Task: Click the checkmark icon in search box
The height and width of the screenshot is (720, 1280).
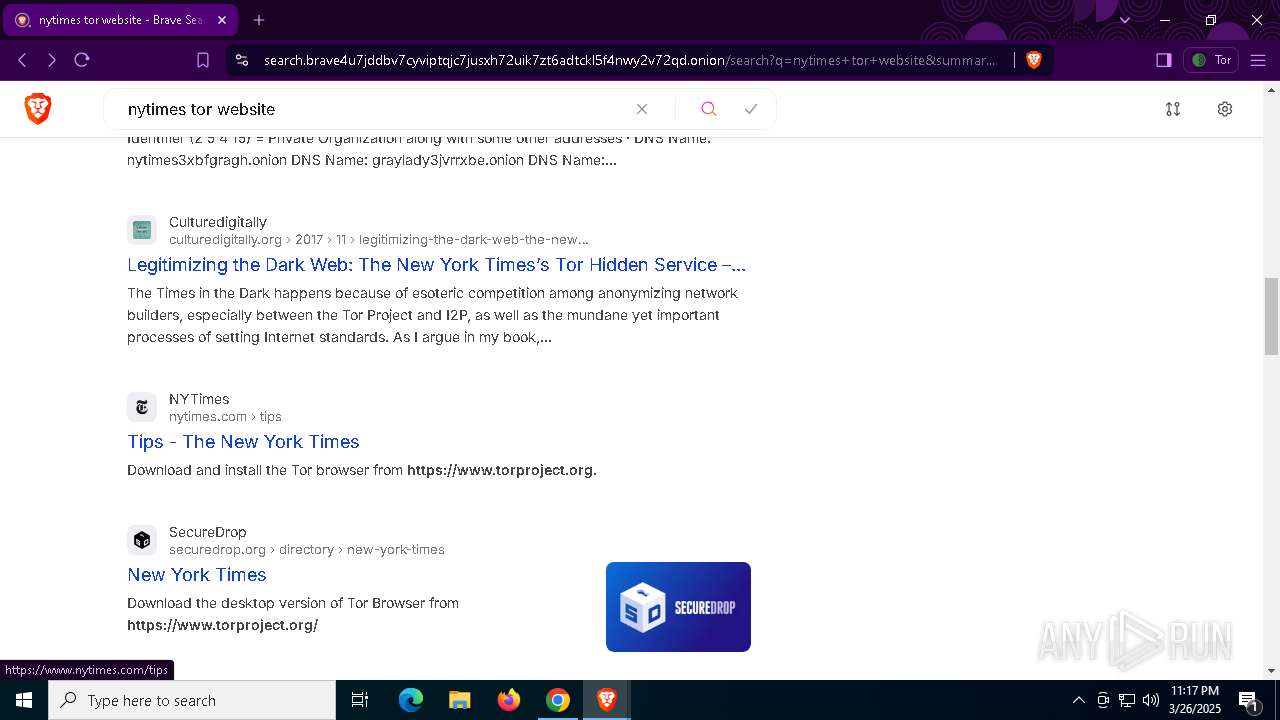Action: [751, 109]
